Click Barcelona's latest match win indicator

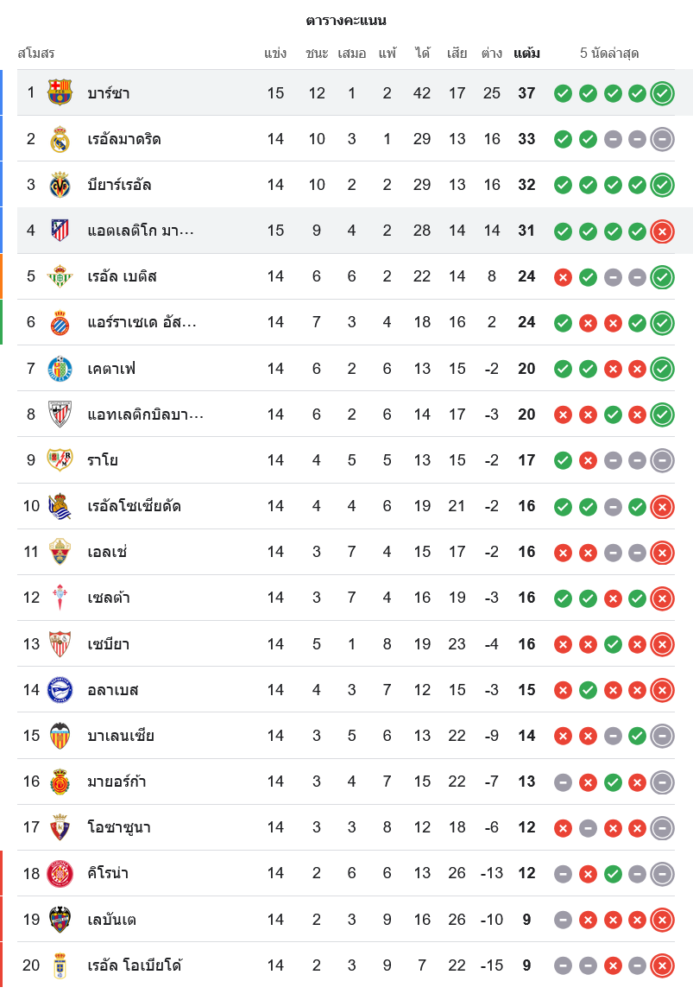coord(662,94)
